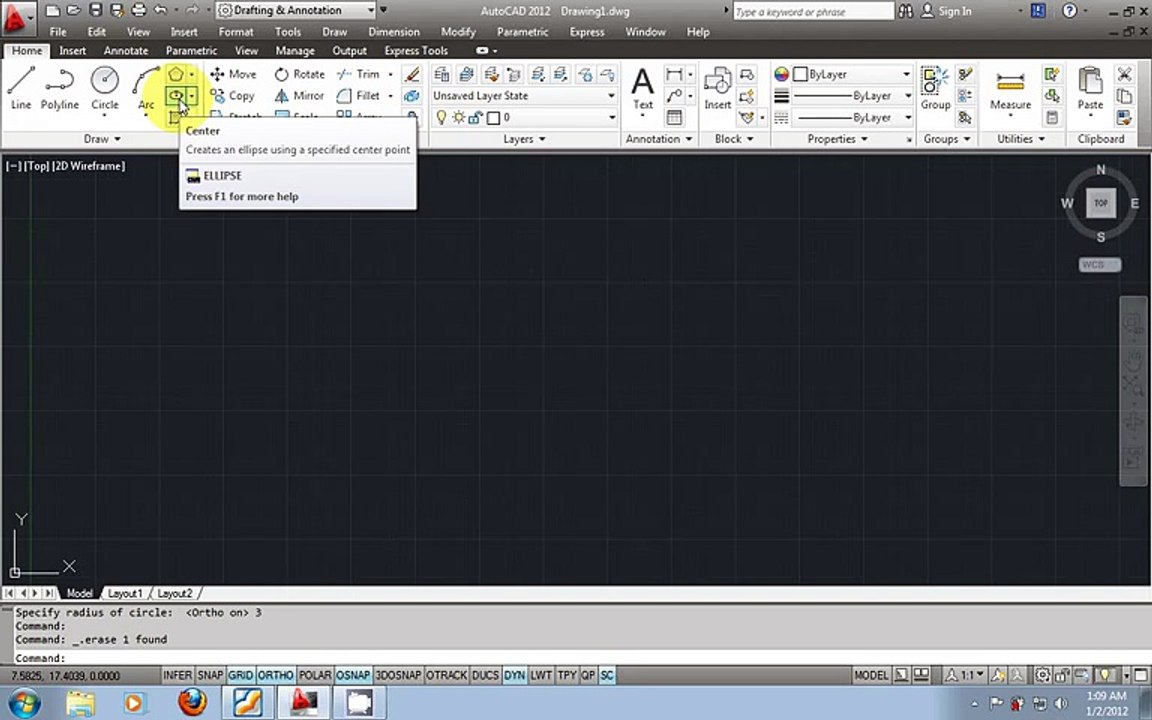Expand the Draw panel

tap(101, 139)
